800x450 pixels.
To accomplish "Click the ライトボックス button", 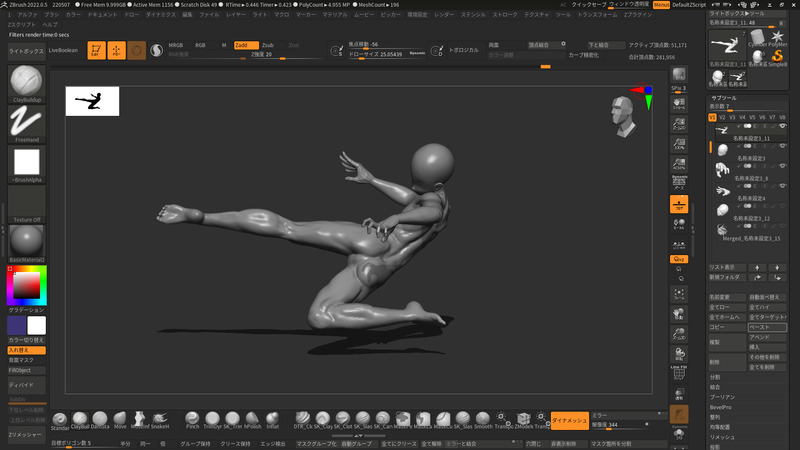I will [x=26, y=49].
